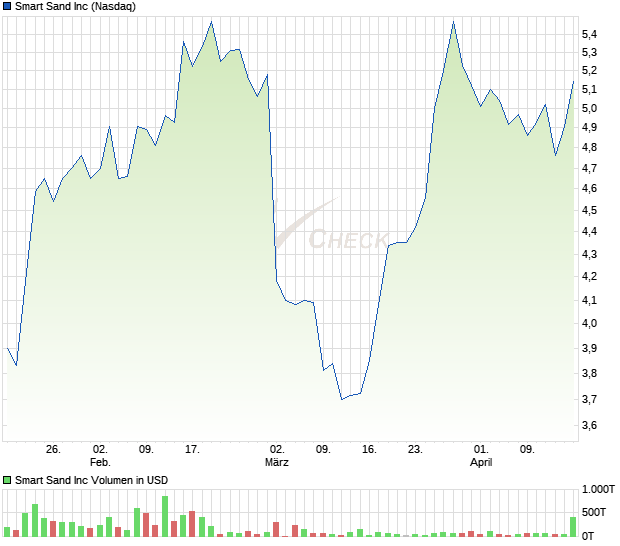Click the '17.' date label

192,450
